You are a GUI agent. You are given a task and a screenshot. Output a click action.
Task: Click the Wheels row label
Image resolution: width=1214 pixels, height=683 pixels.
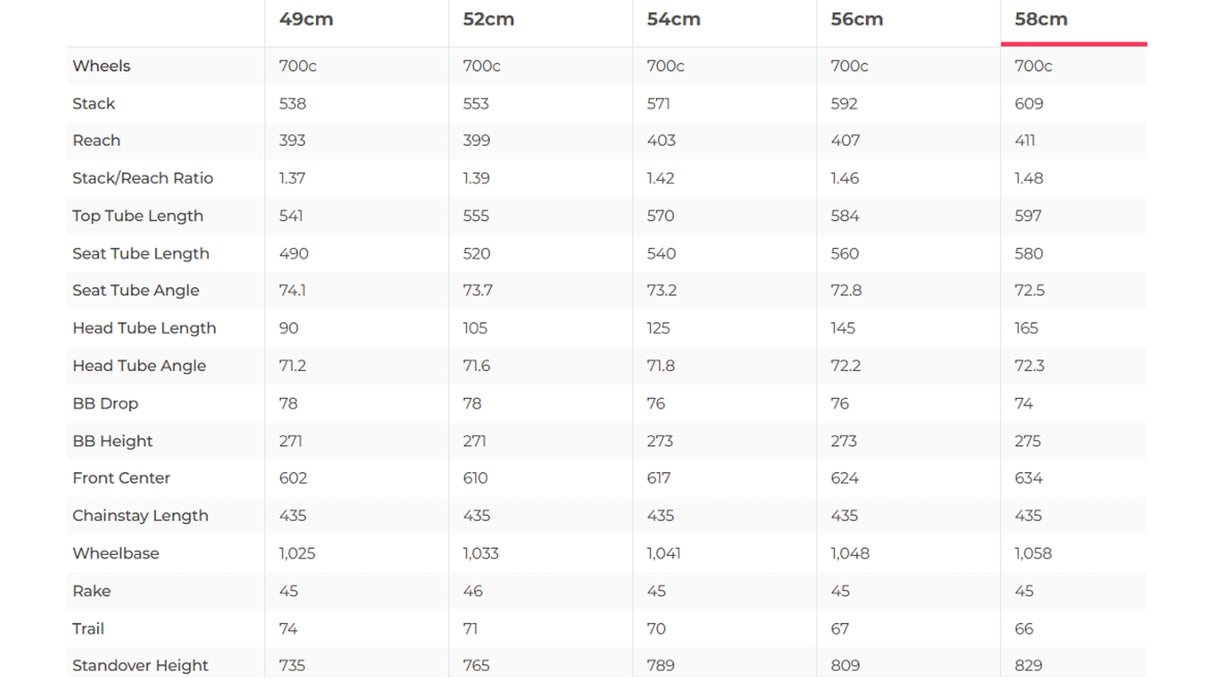[x=101, y=66]
